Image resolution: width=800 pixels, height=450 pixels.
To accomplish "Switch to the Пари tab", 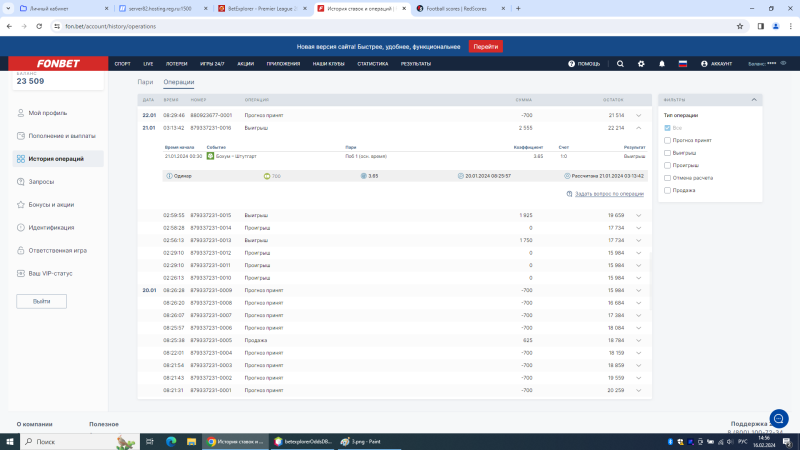I will pyautogui.click(x=145, y=82).
